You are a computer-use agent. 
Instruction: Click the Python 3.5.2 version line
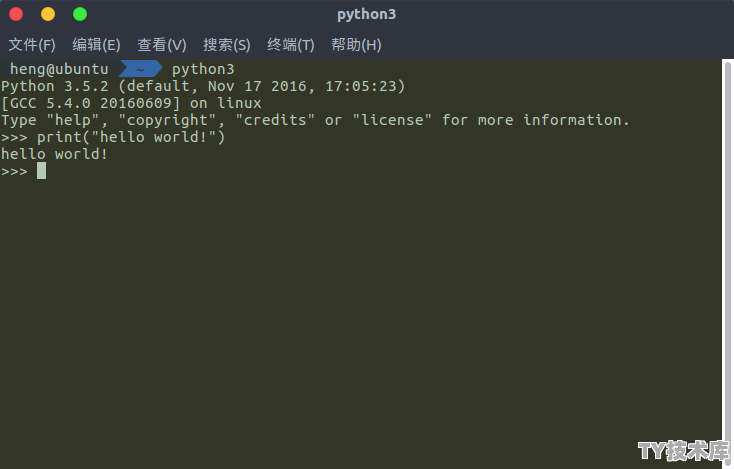[203, 86]
